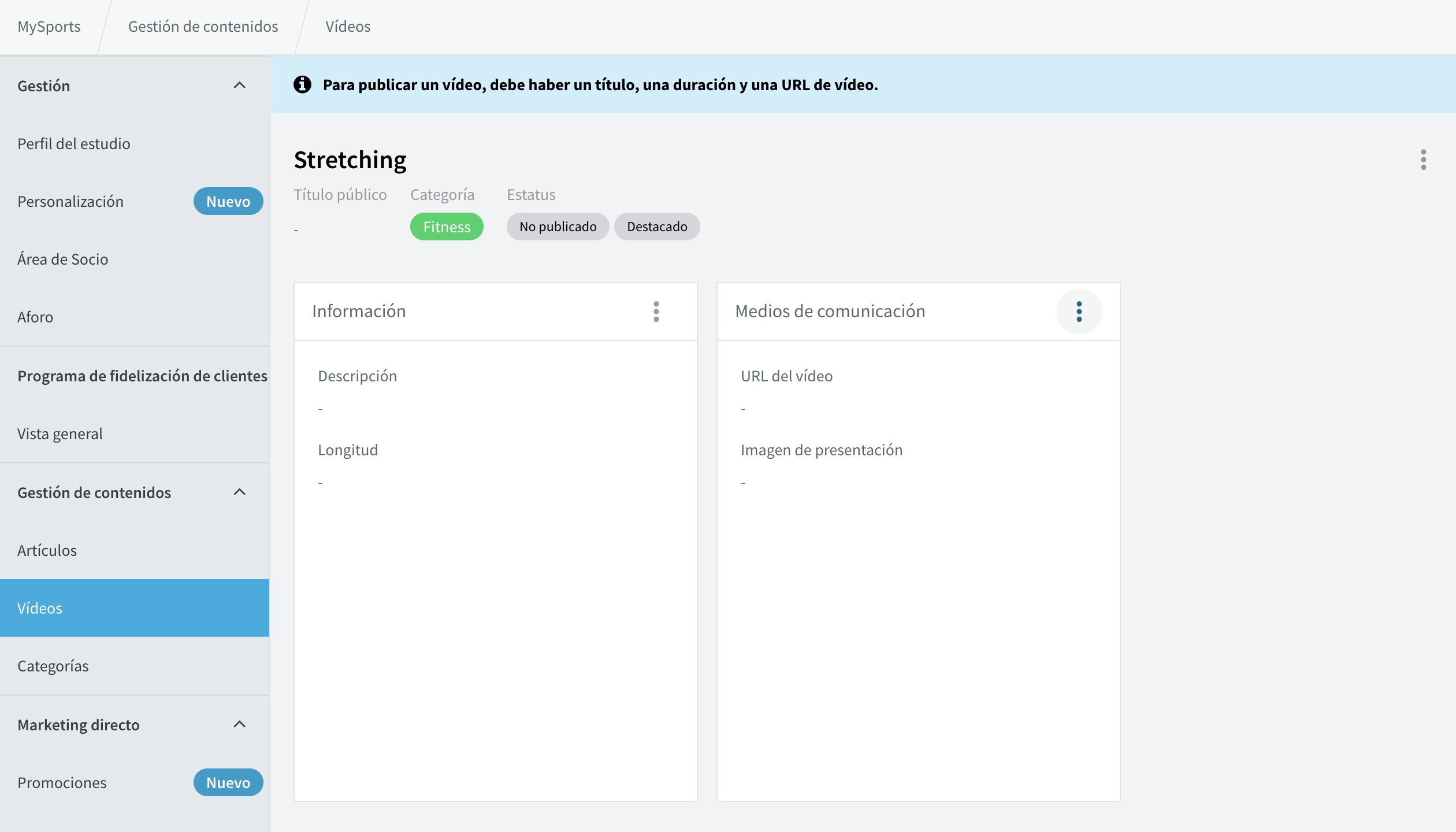Open Gestión de contenidos breadcrumb
This screenshot has width=1456, height=832.
pyautogui.click(x=203, y=27)
